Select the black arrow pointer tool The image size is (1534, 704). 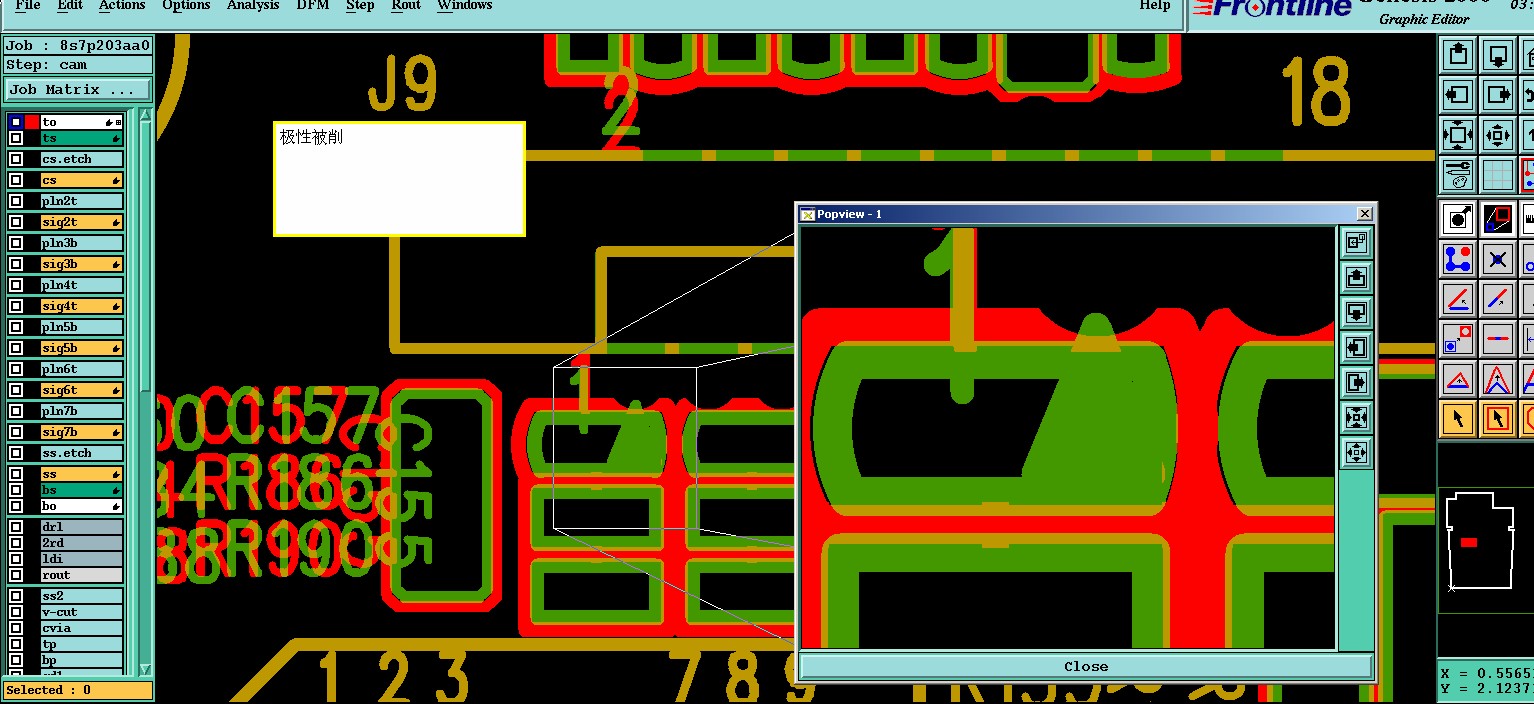[x=1458, y=418]
